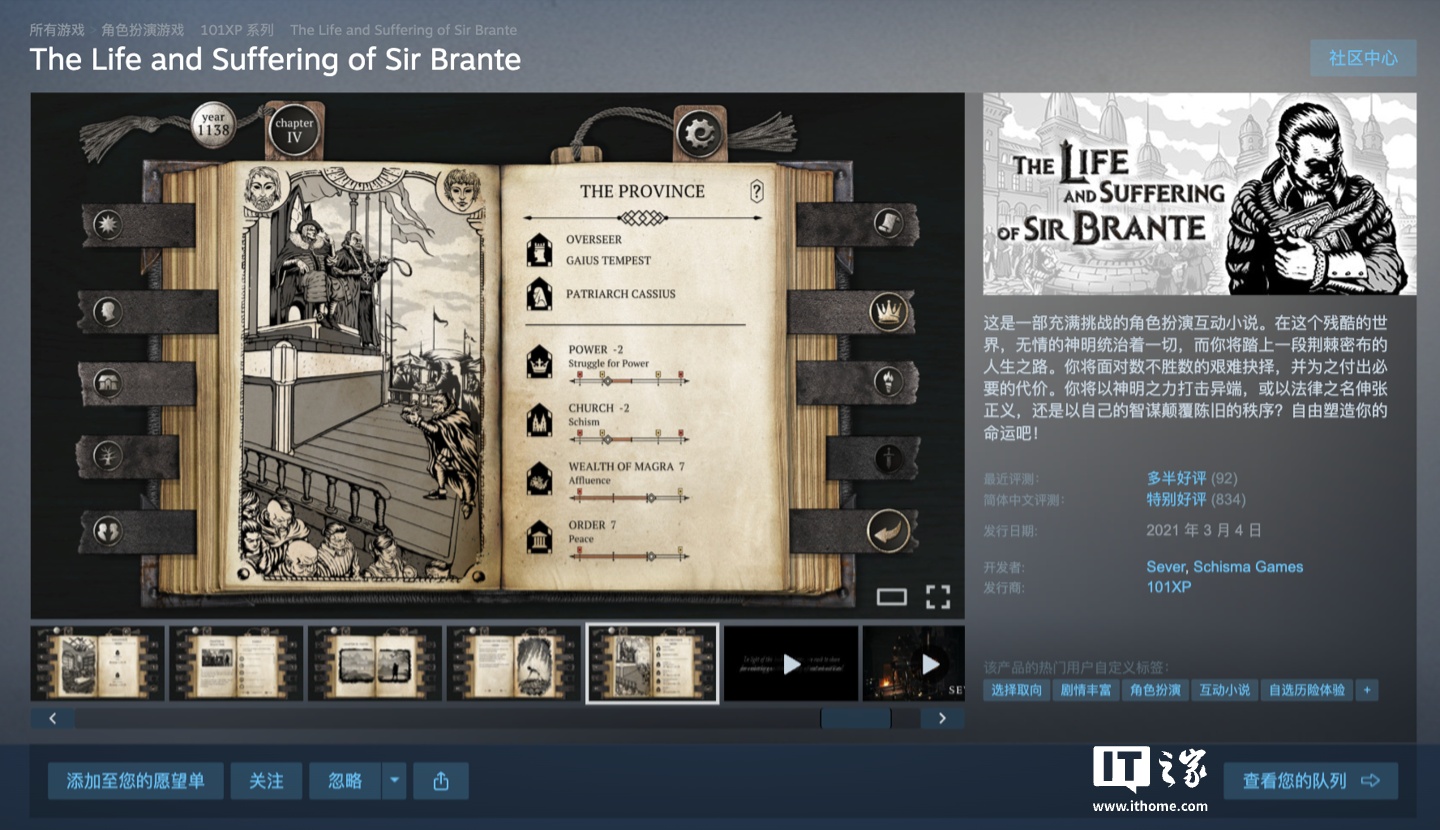Screen dimensions: 1440x830
Task: Click the dagger bookmark icon on the book's right edge
Action: [x=888, y=458]
